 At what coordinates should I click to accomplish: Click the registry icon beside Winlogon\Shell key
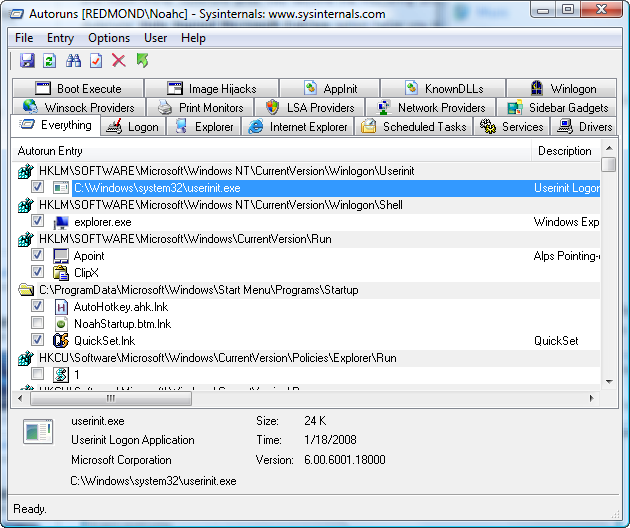[26, 205]
